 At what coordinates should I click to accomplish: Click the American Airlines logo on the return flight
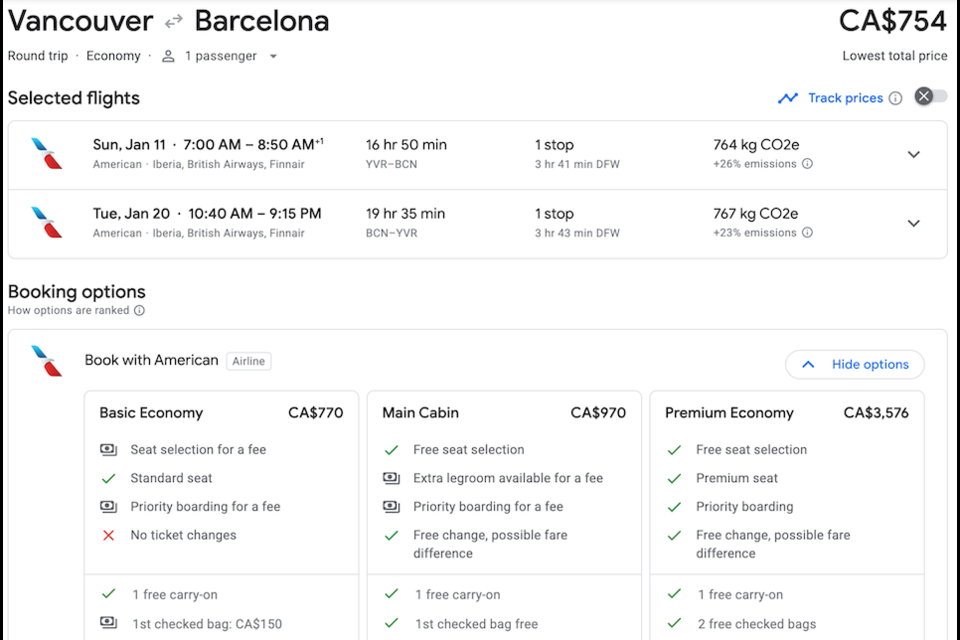[46, 223]
